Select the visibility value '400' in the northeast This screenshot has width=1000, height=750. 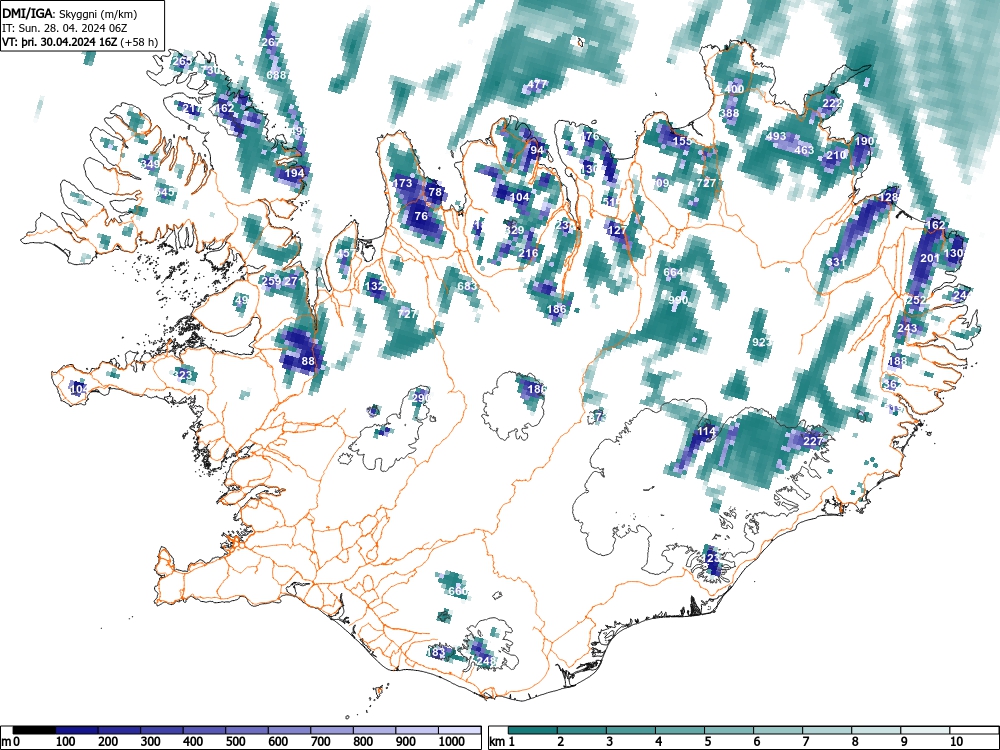pos(735,89)
